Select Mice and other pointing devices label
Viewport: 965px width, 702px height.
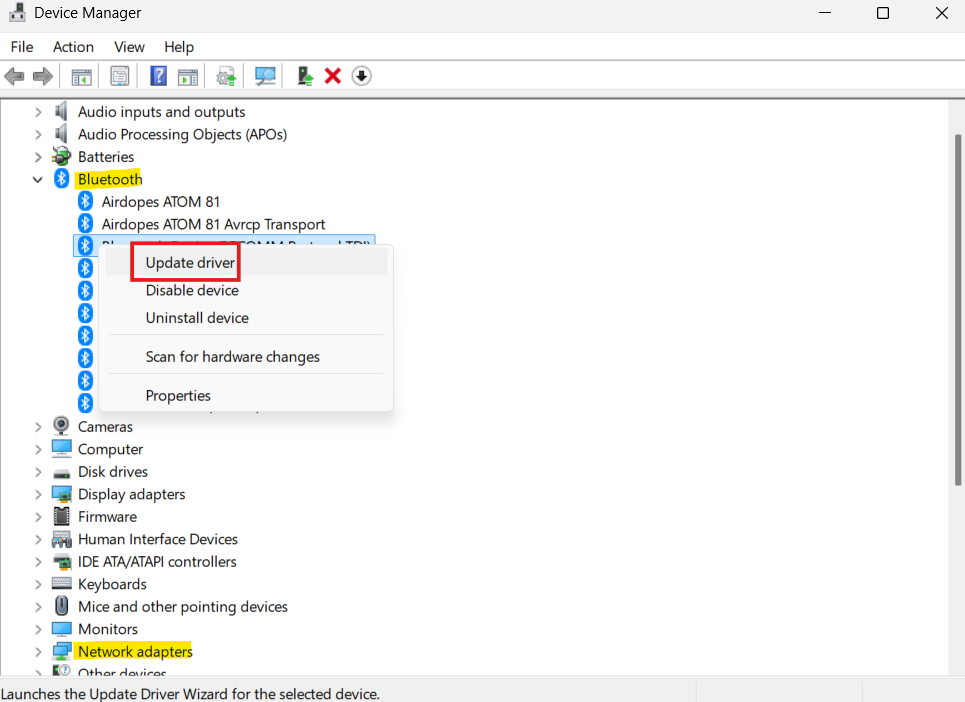(183, 607)
